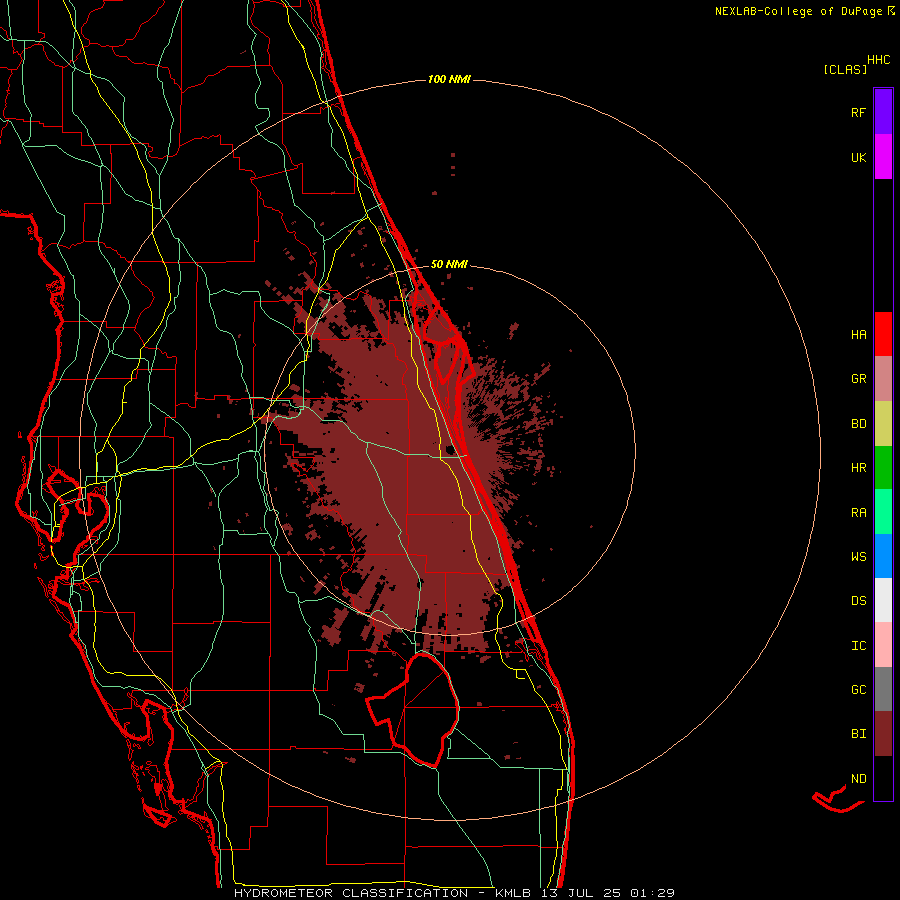Click the ND legend label
Screen dimensions: 900x900
[858, 779]
